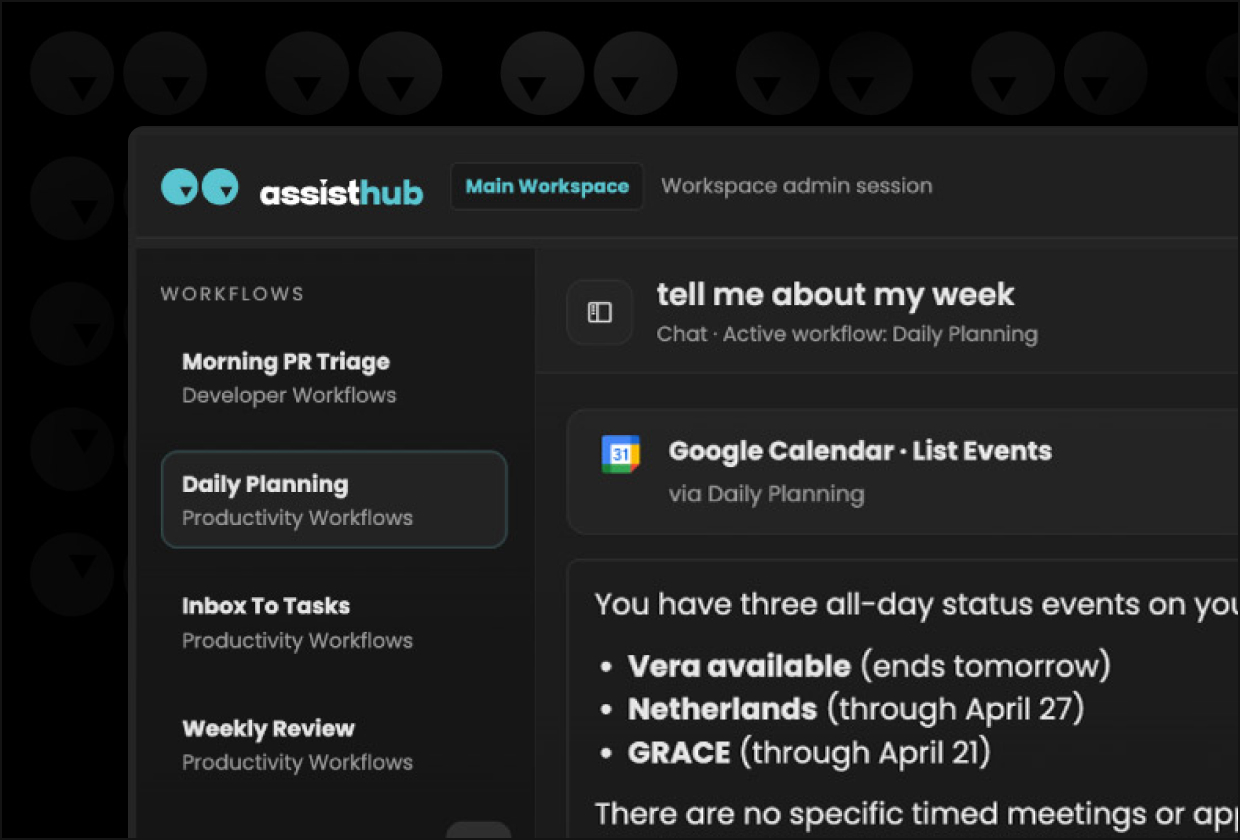
Task: Select the Weekly Review workflow
Action: [333, 745]
